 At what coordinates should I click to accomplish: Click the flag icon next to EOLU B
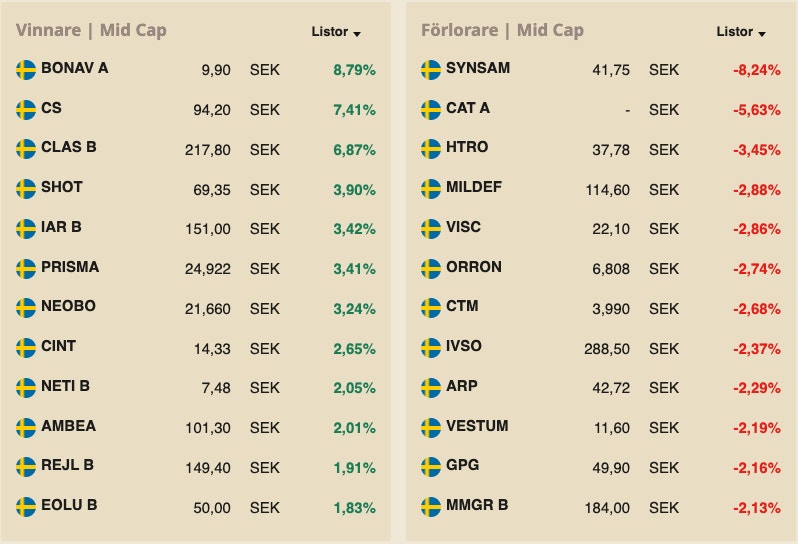click(26, 507)
